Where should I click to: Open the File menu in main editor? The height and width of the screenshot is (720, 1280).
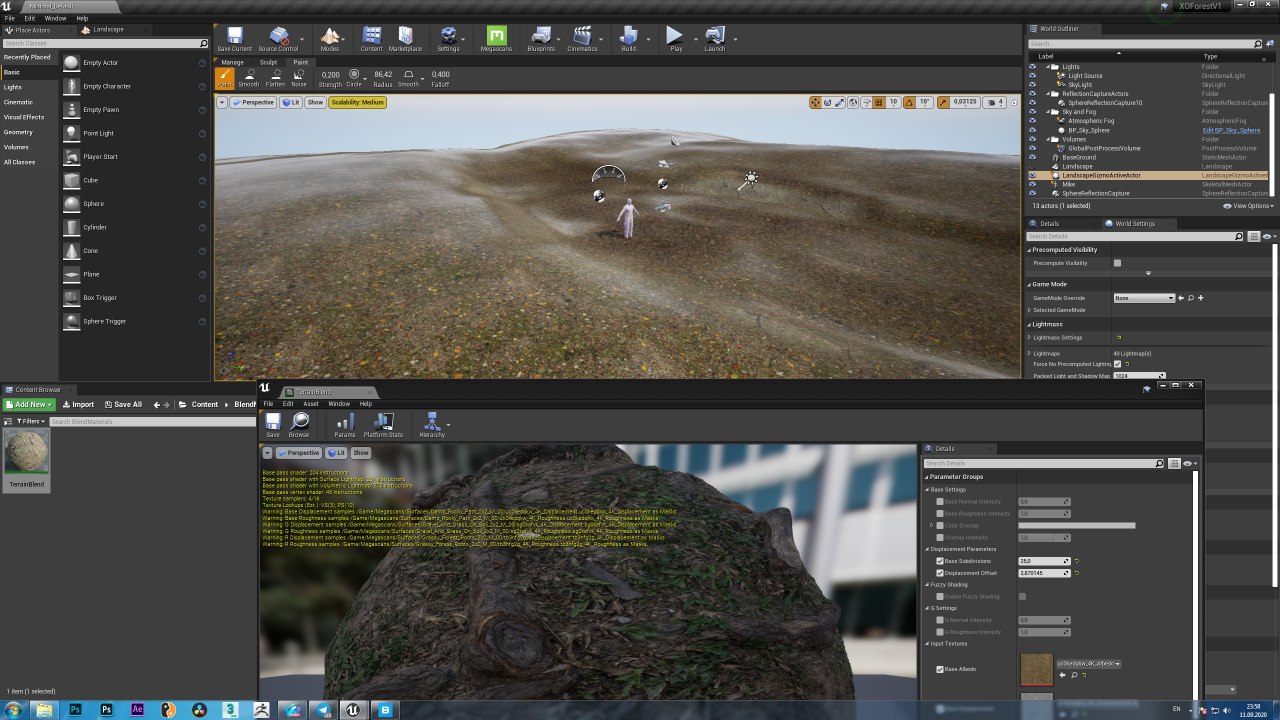(x=9, y=18)
